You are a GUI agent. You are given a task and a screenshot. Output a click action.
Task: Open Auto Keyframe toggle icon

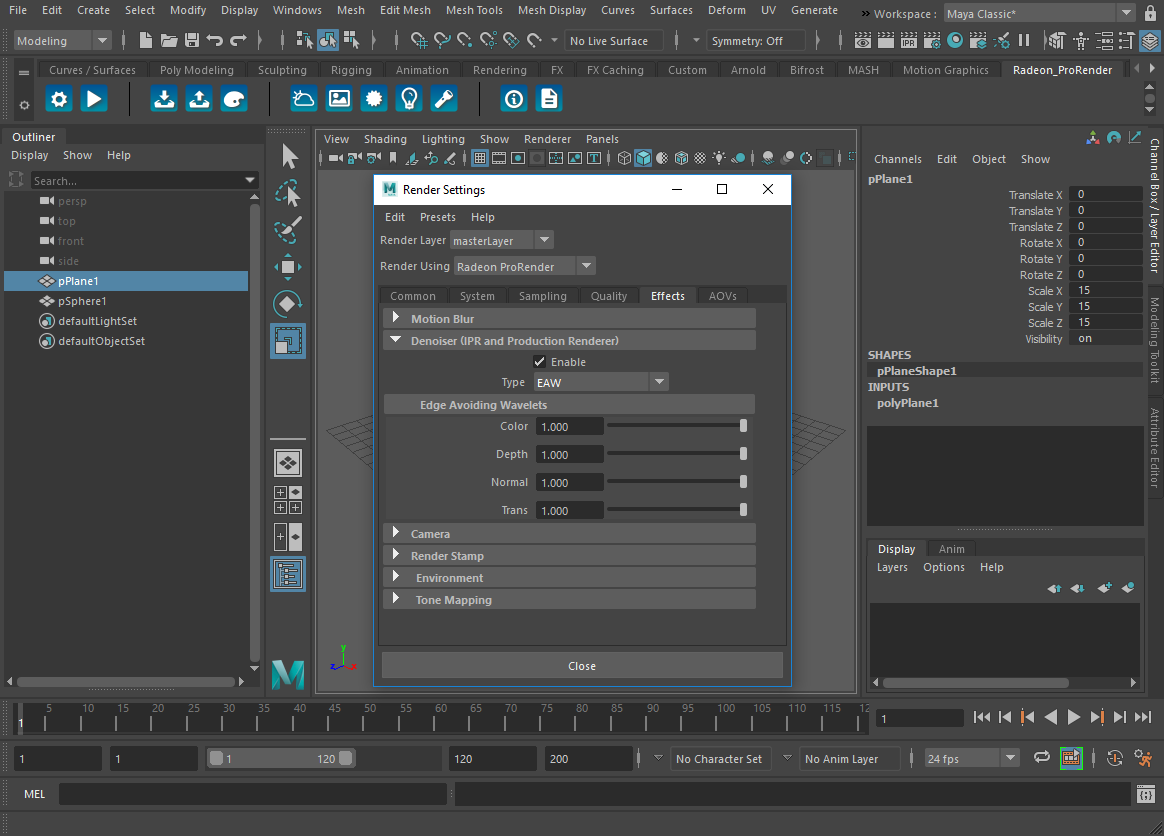point(1115,758)
